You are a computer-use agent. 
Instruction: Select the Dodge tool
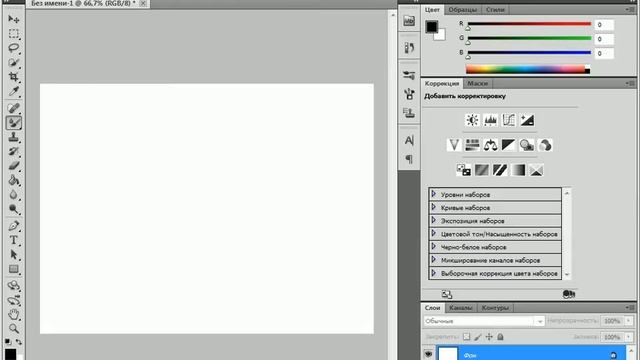tap(13, 209)
